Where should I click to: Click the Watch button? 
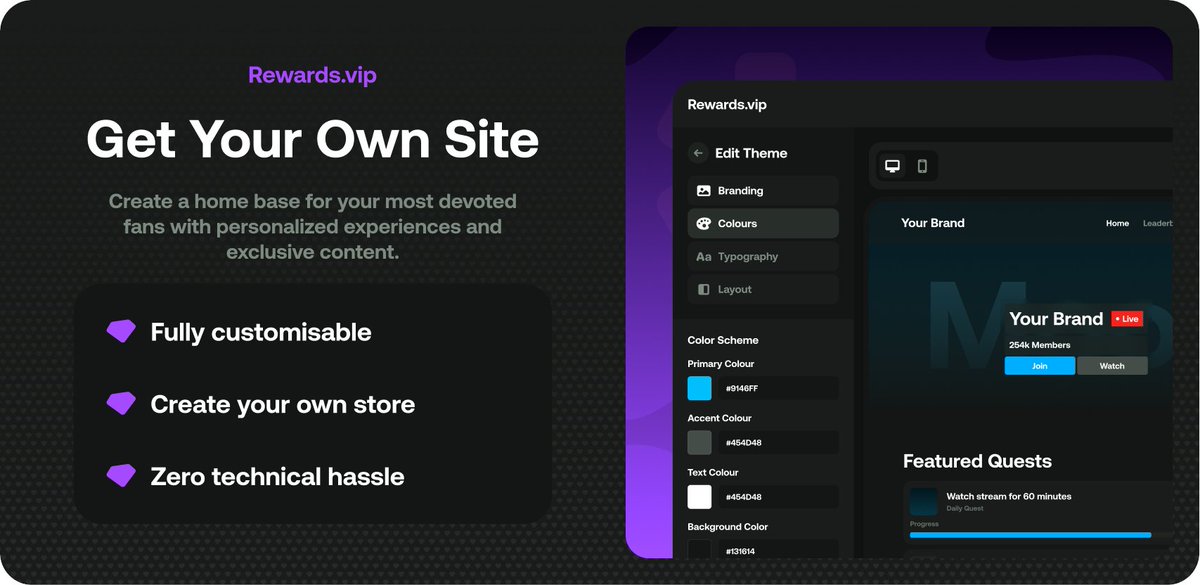point(1112,366)
